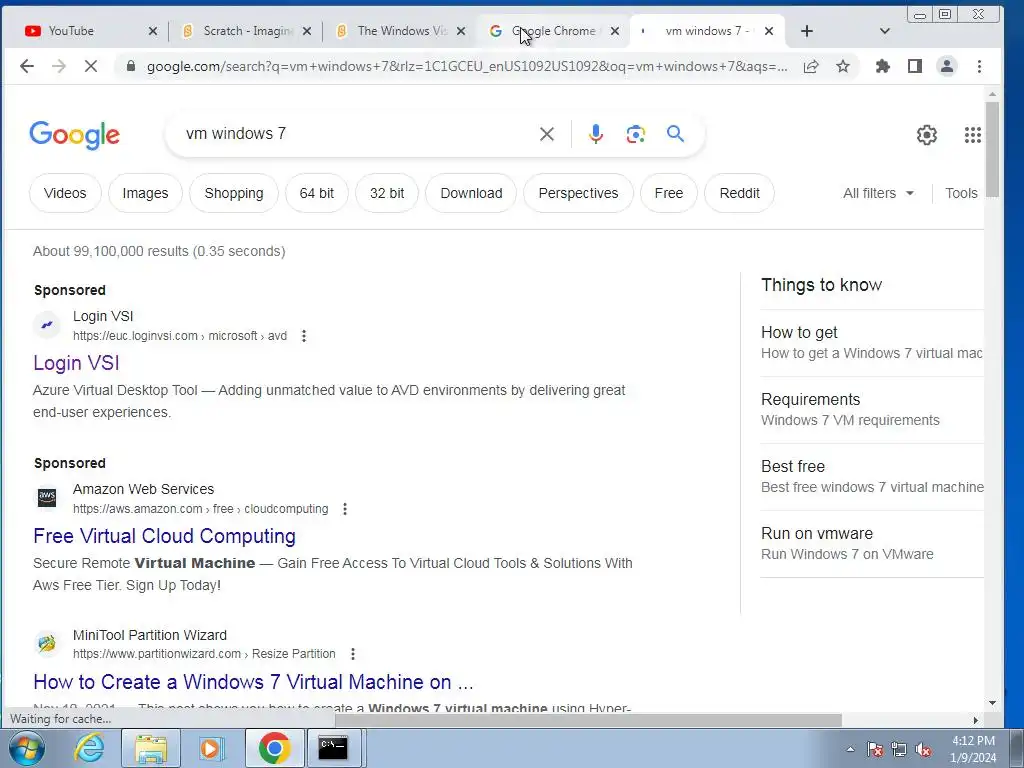Bookmark this page with the star
Viewport: 1024px width, 768px height.
click(843, 66)
